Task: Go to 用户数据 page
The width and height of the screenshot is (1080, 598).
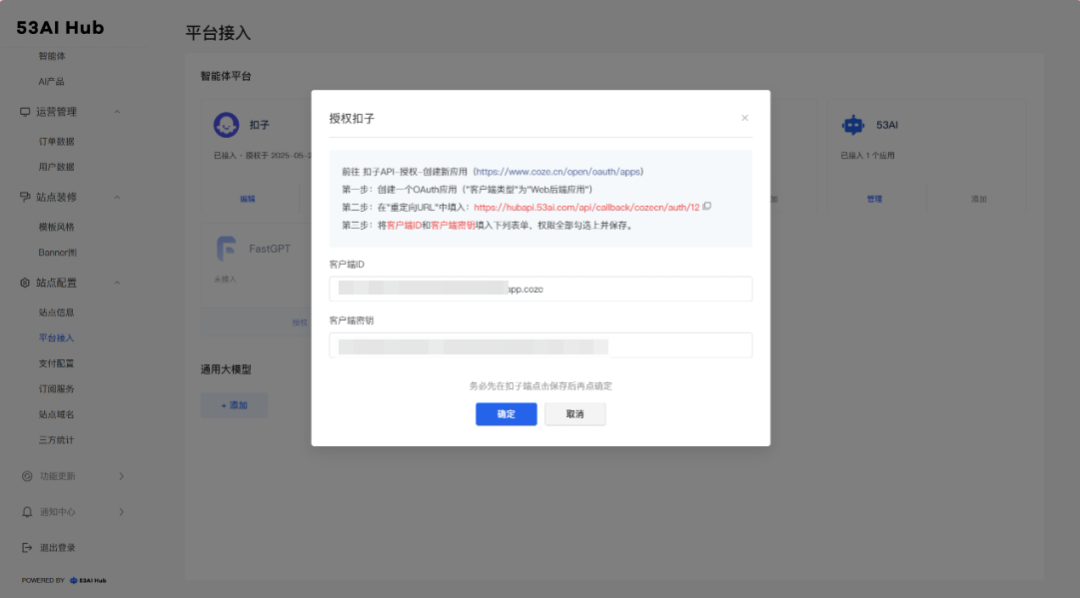Action: [56, 167]
